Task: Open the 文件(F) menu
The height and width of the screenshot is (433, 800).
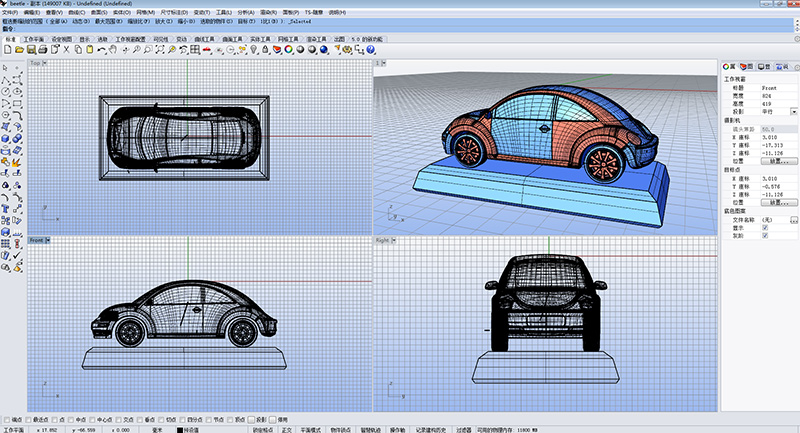Action: (x=10, y=12)
